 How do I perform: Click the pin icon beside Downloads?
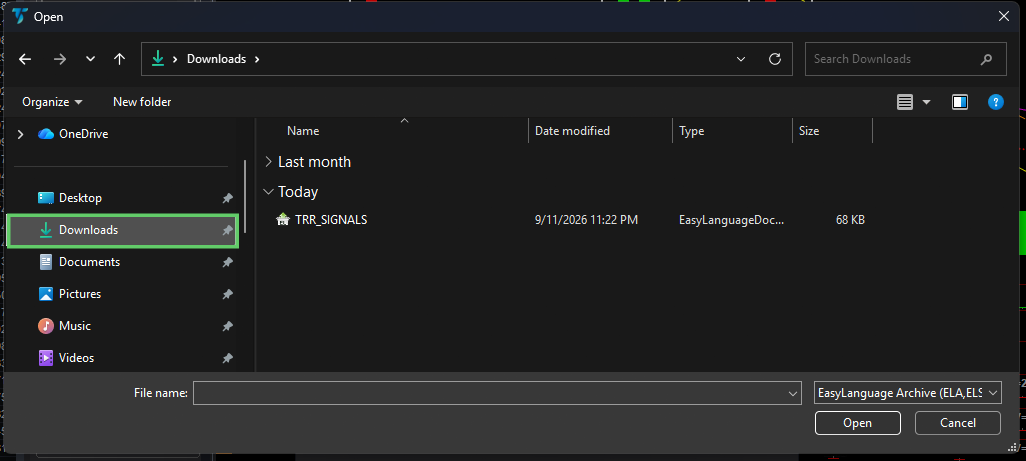227,230
